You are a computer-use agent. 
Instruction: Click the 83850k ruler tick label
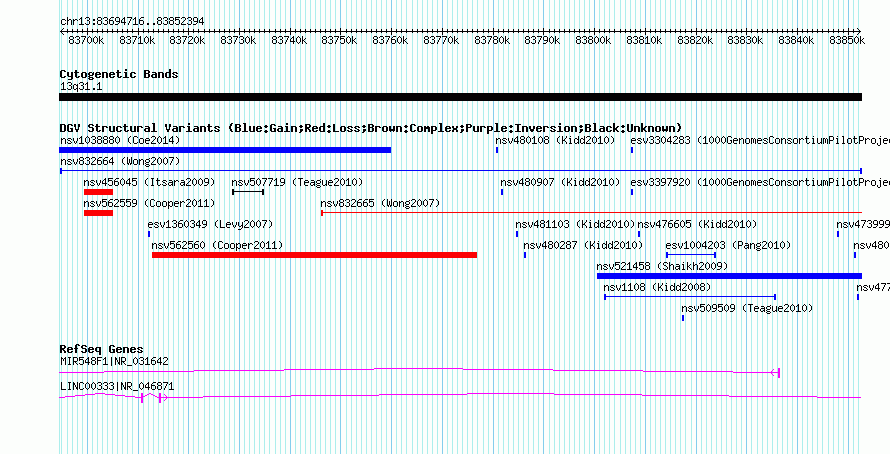coord(847,40)
